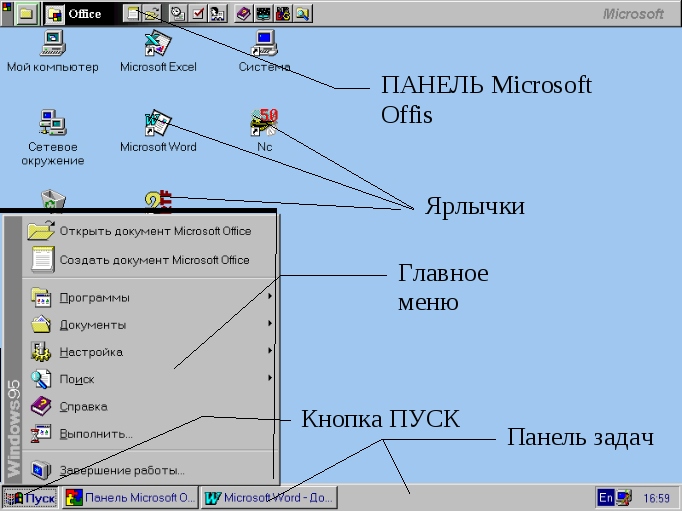The height and width of the screenshot is (511, 682).
Task: Click the tray icon beside En indicator
Action: point(624,498)
